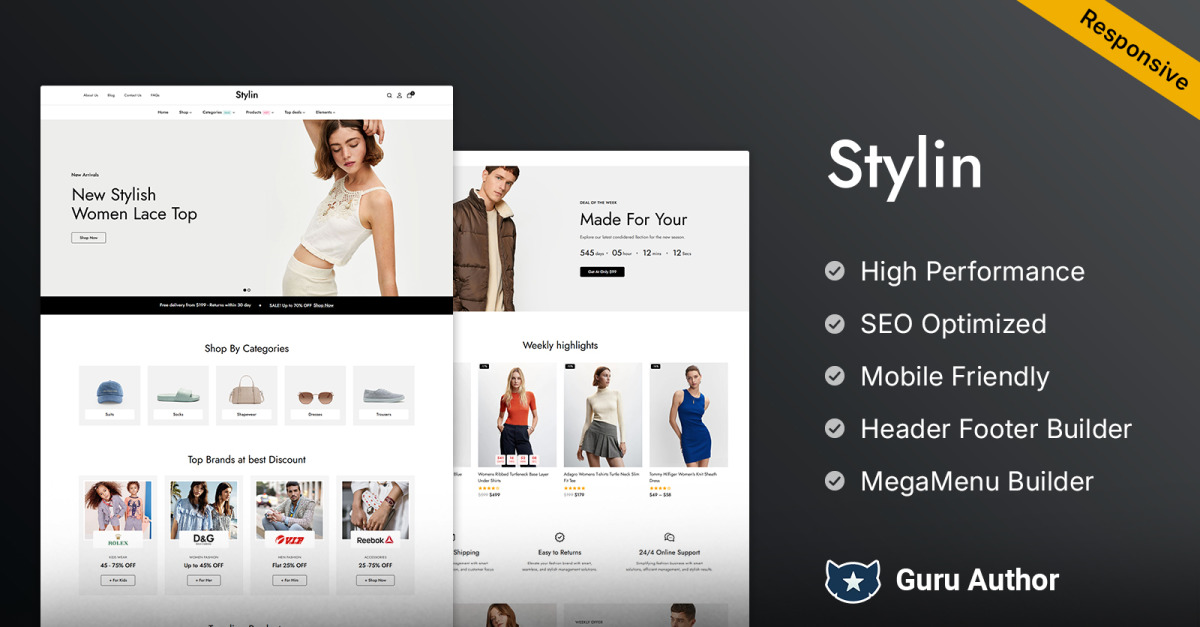
Task: Click the SEO Optimized check mark
Action: click(x=834, y=324)
